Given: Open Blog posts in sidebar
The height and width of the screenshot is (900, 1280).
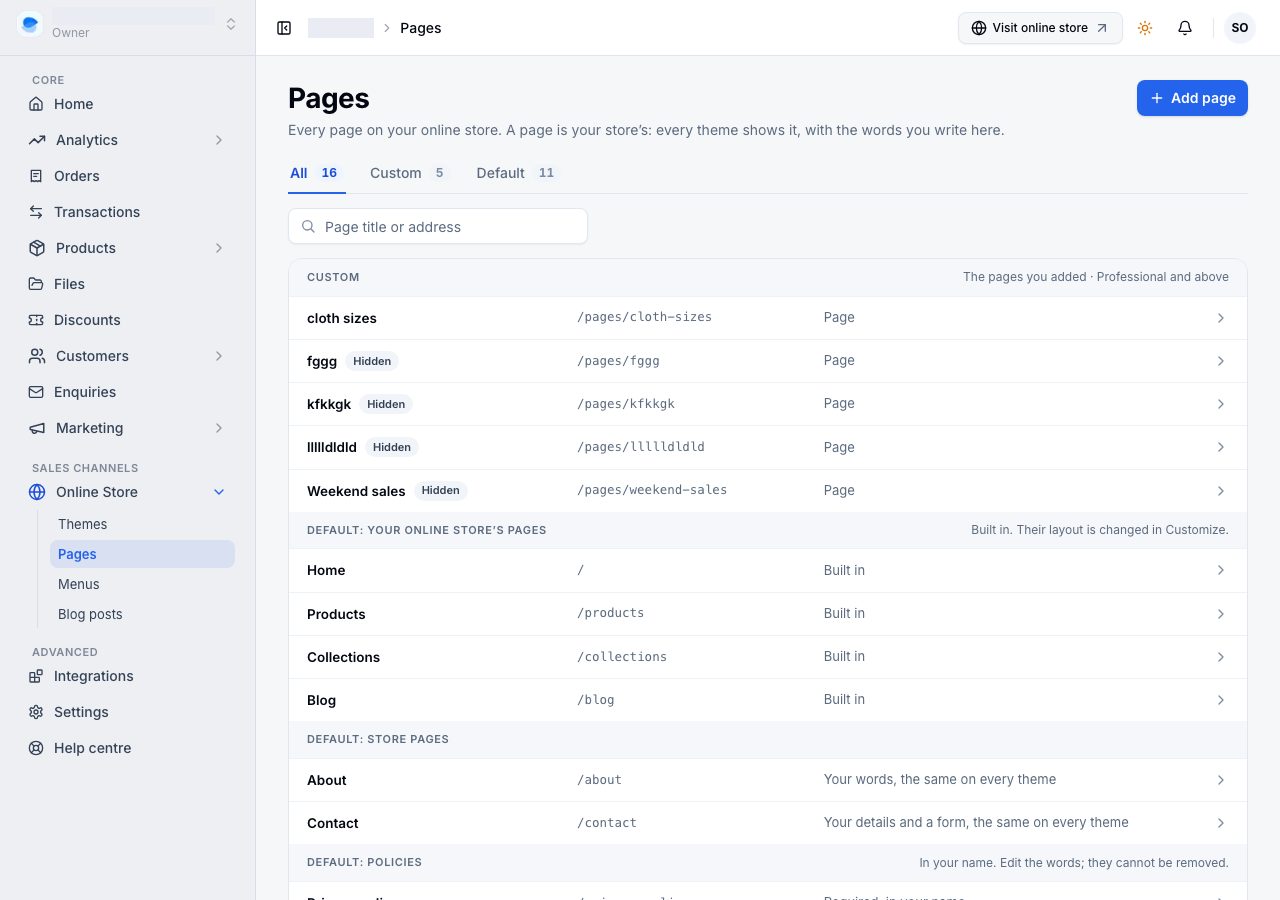Looking at the screenshot, I should pyautogui.click(x=142, y=614).
